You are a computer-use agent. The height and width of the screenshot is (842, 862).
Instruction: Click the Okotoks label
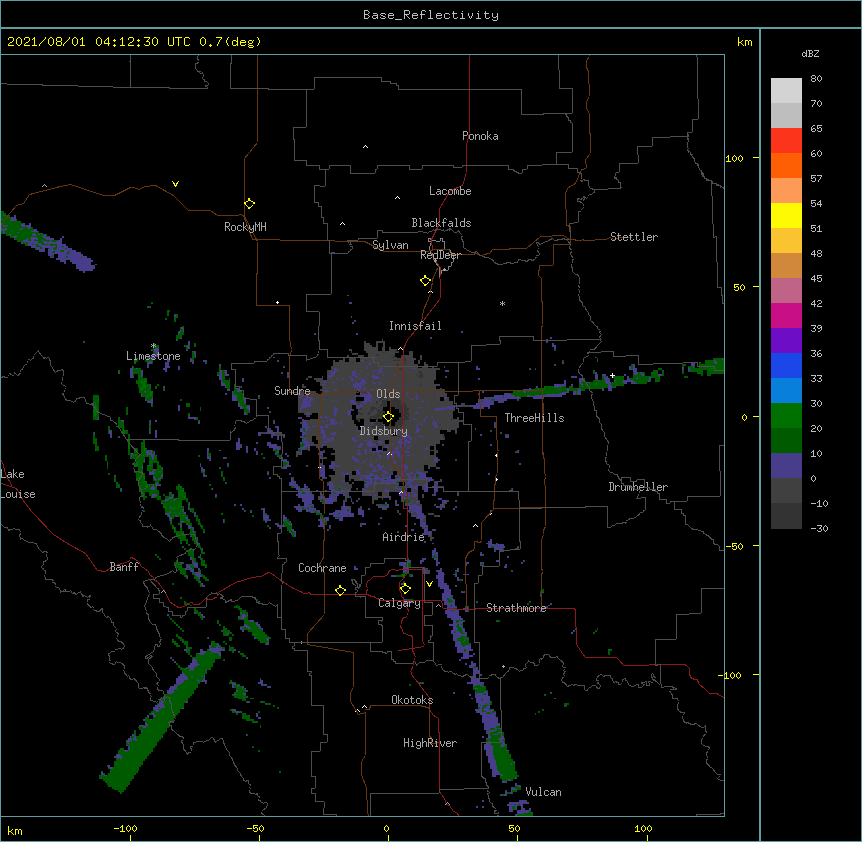click(412, 700)
